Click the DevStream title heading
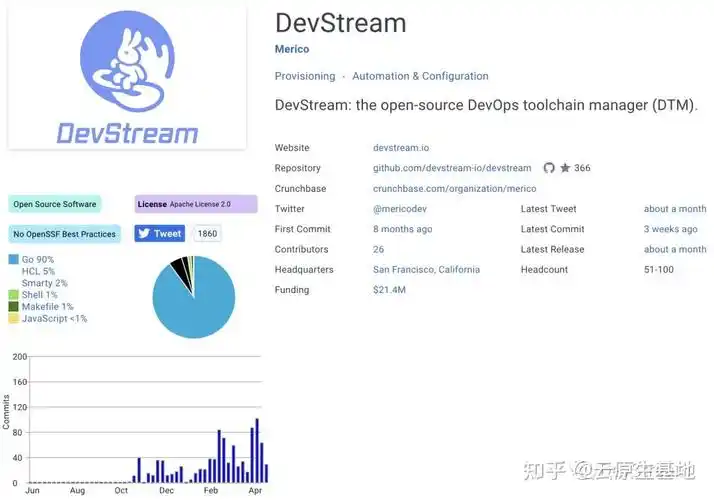 click(x=341, y=23)
